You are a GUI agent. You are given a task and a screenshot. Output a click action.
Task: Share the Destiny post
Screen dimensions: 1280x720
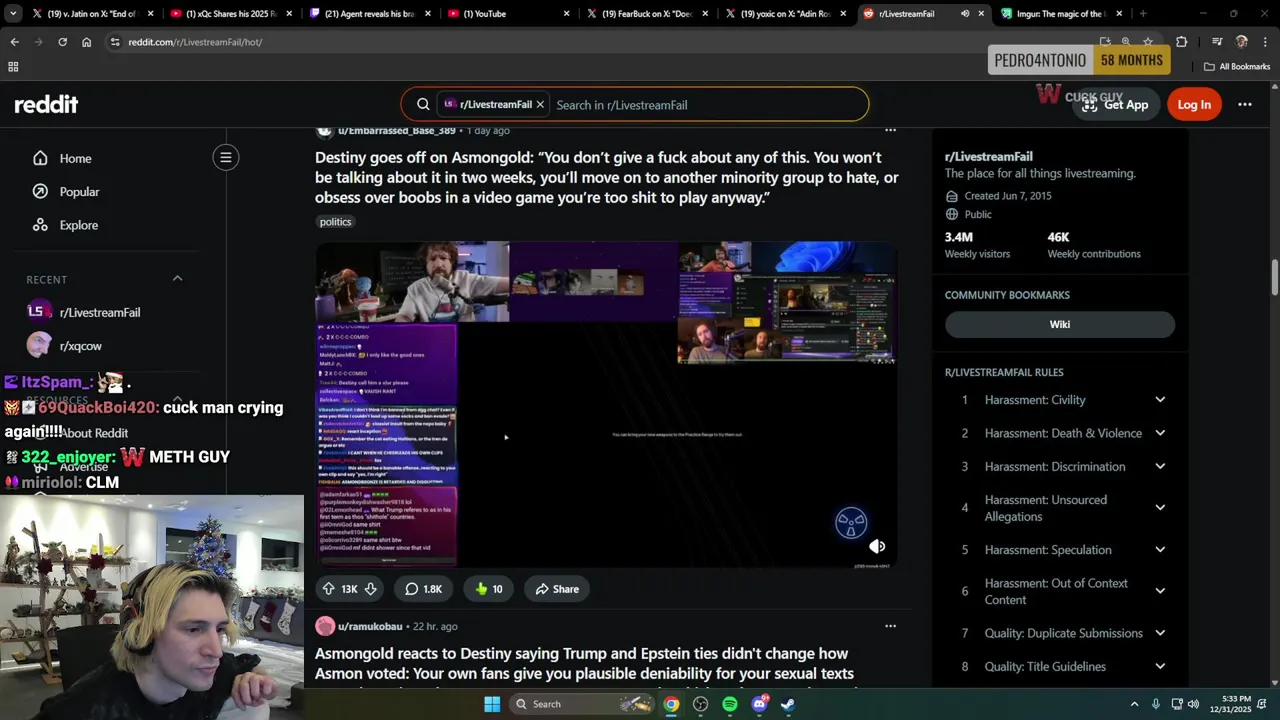tap(557, 589)
